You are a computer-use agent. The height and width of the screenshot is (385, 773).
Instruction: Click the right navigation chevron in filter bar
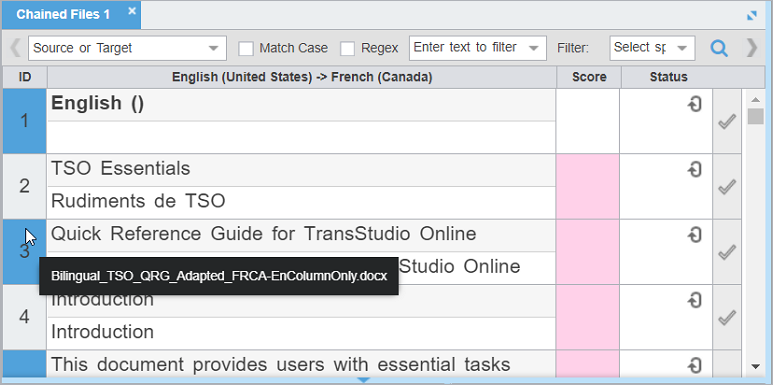click(752, 48)
